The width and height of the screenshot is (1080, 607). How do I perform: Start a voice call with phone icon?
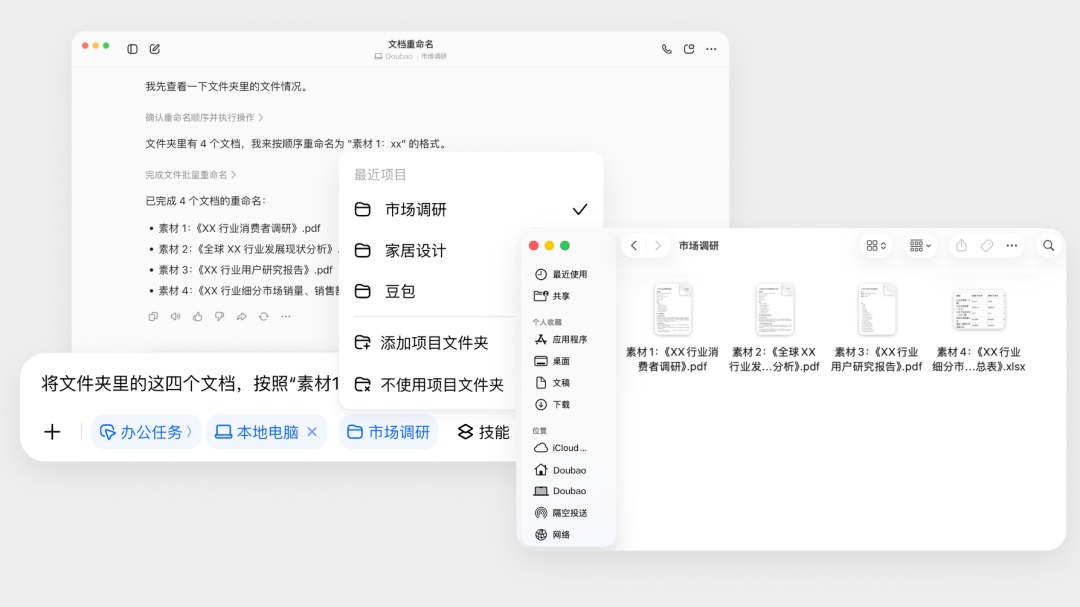point(667,49)
